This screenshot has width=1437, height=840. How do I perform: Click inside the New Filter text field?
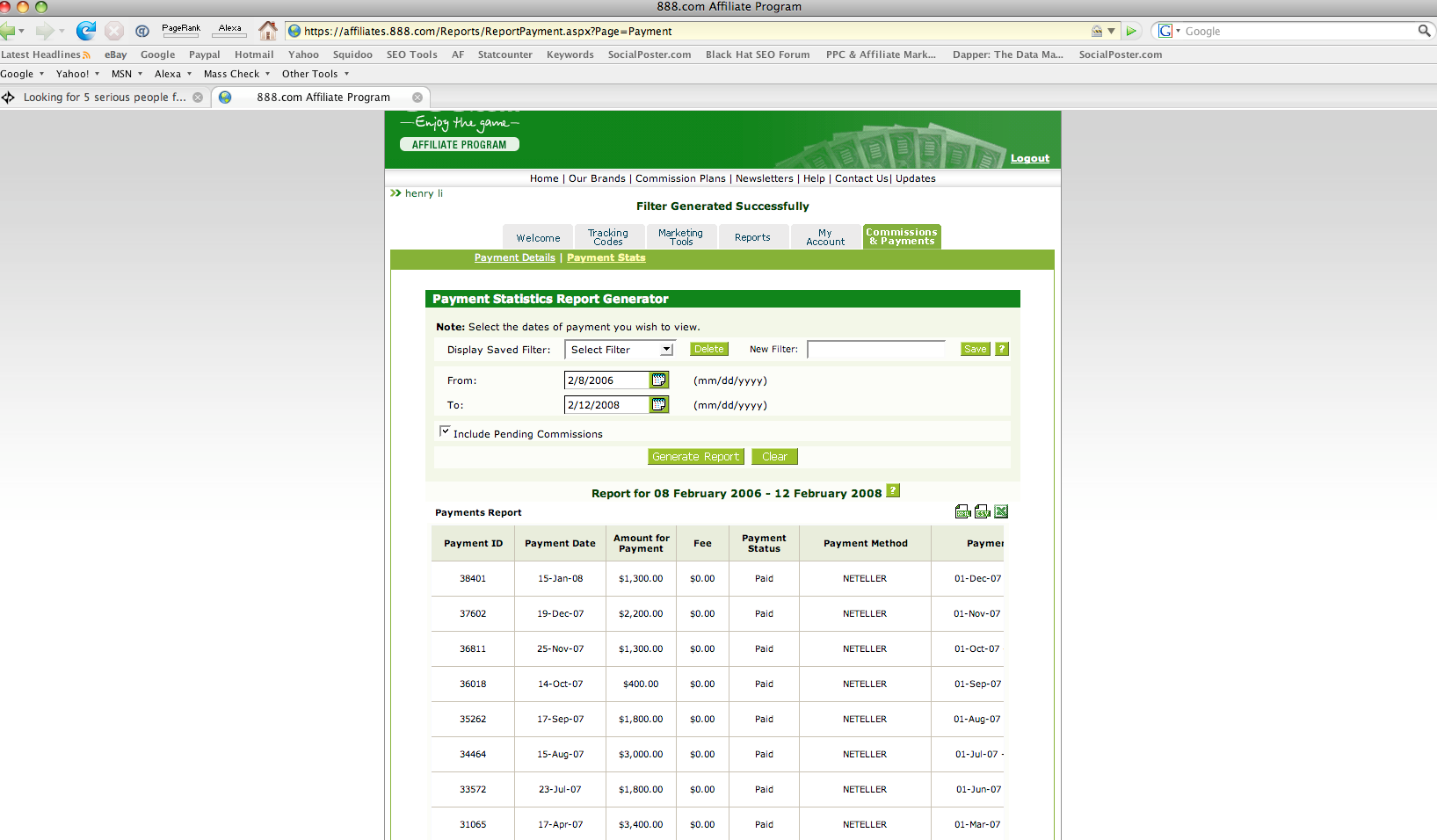click(x=875, y=350)
